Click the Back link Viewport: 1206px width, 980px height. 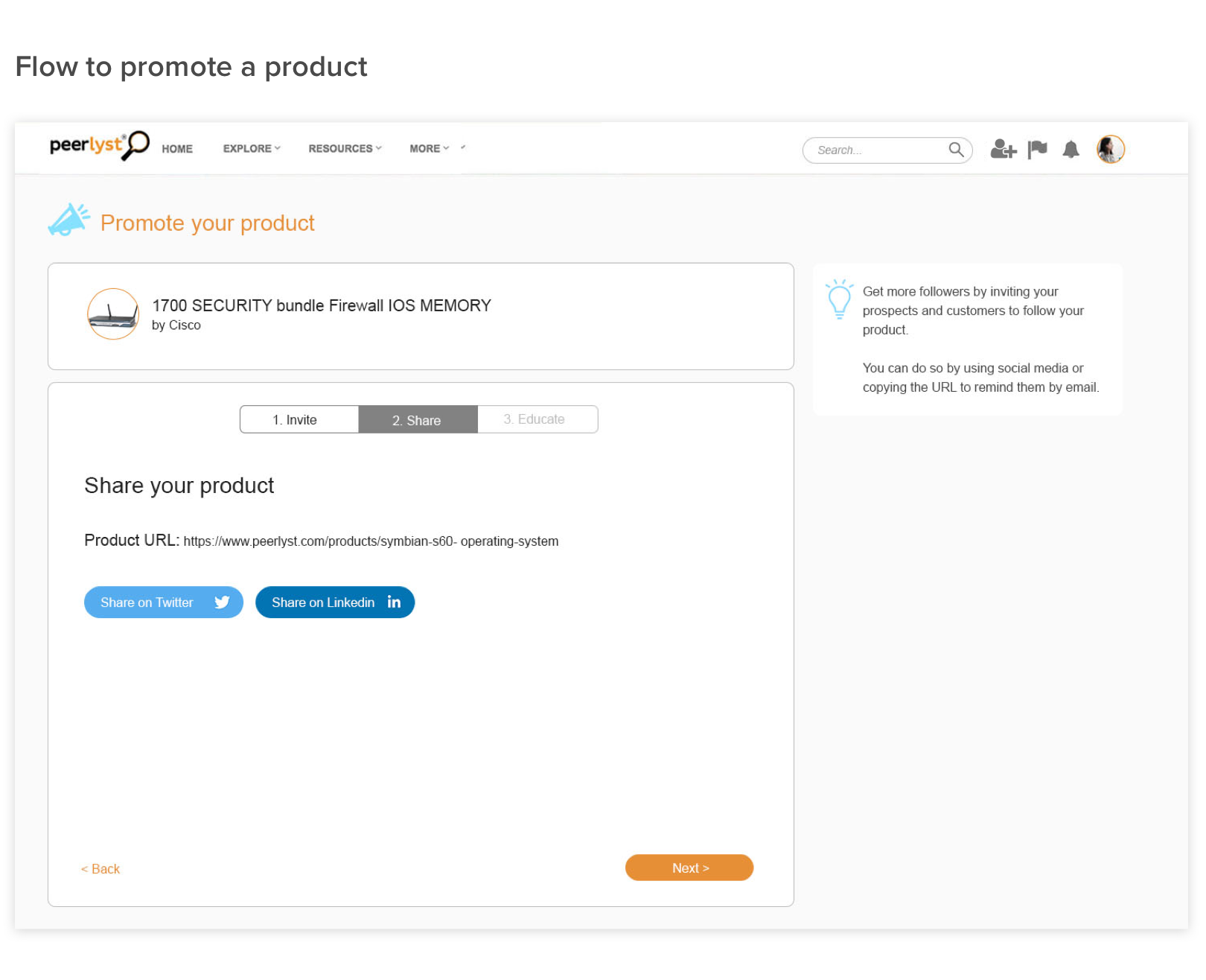tap(100, 869)
